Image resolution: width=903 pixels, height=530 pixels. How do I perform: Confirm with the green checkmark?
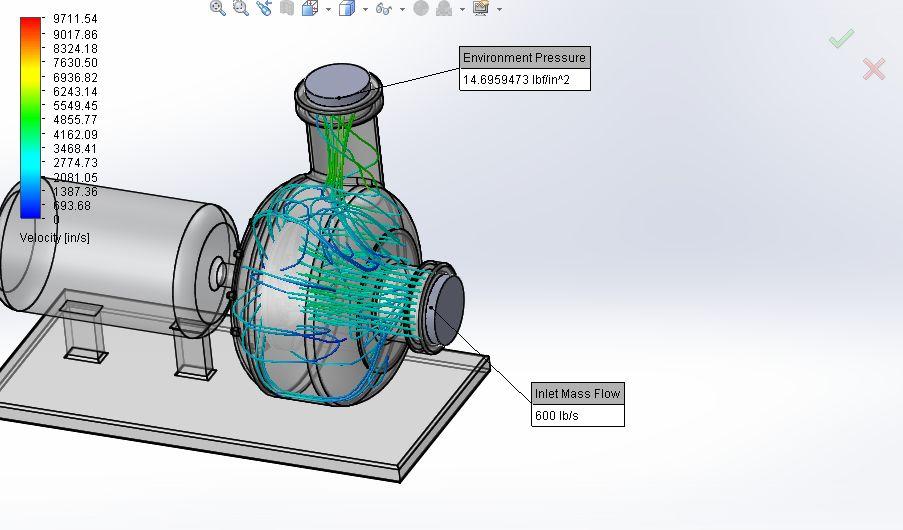(841, 38)
